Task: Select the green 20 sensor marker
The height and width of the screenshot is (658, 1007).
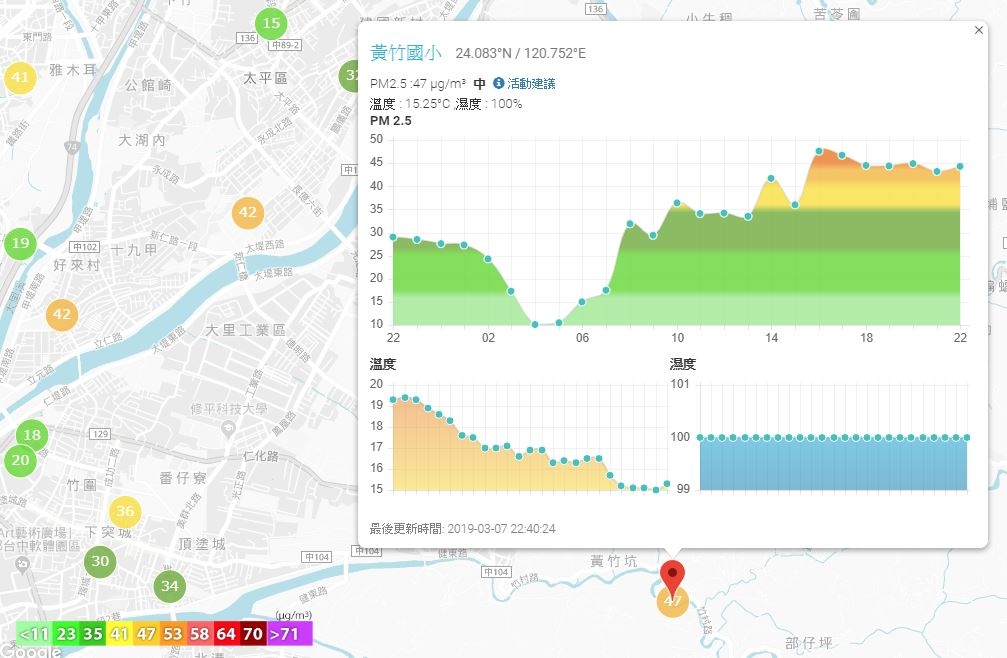Action: click(20, 460)
